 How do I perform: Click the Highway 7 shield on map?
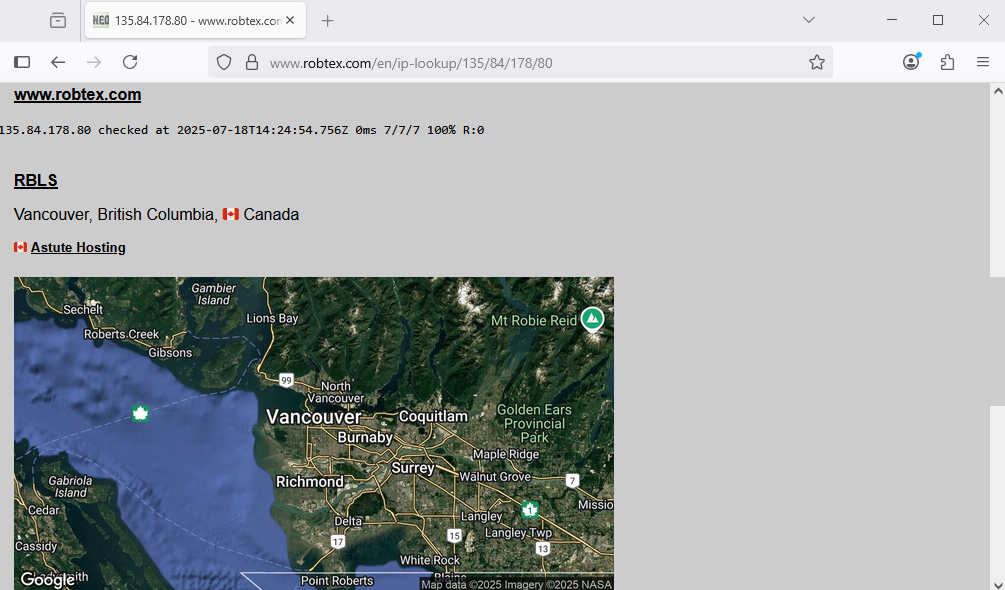(x=572, y=480)
